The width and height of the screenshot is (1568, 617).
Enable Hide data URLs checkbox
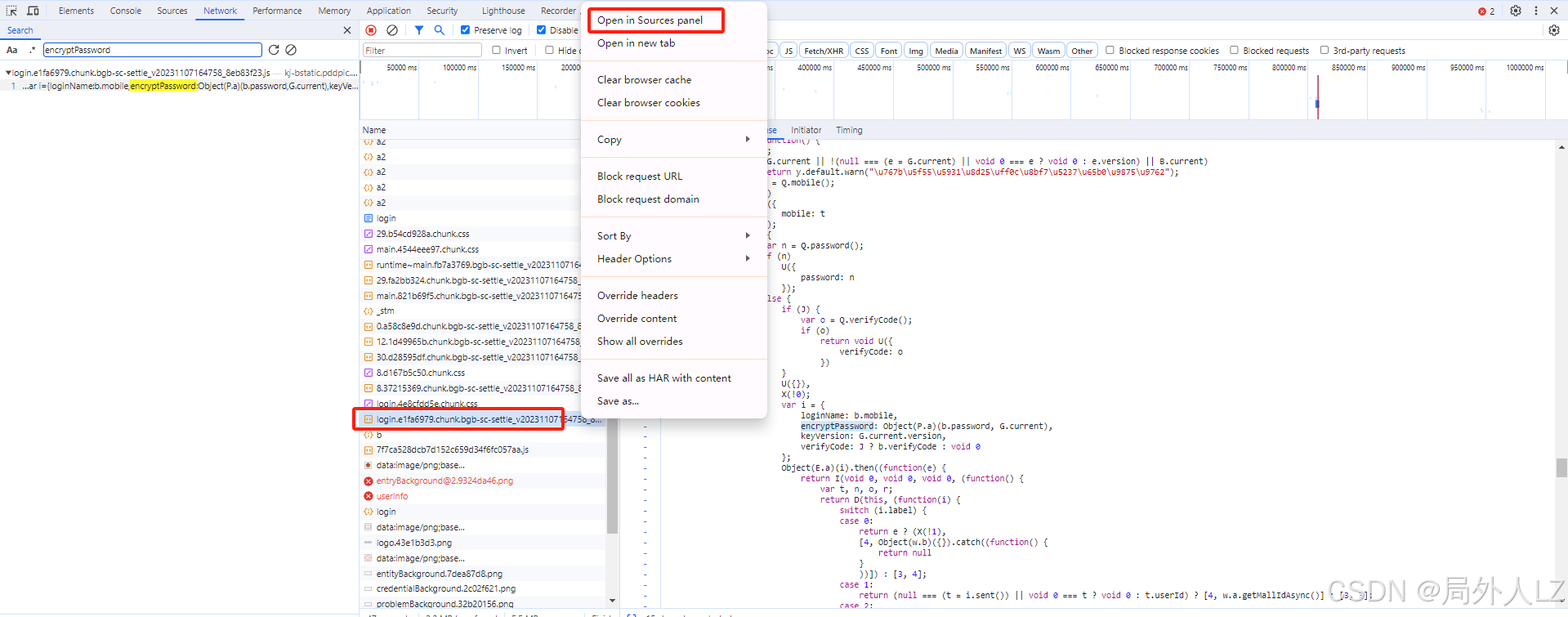coord(549,50)
